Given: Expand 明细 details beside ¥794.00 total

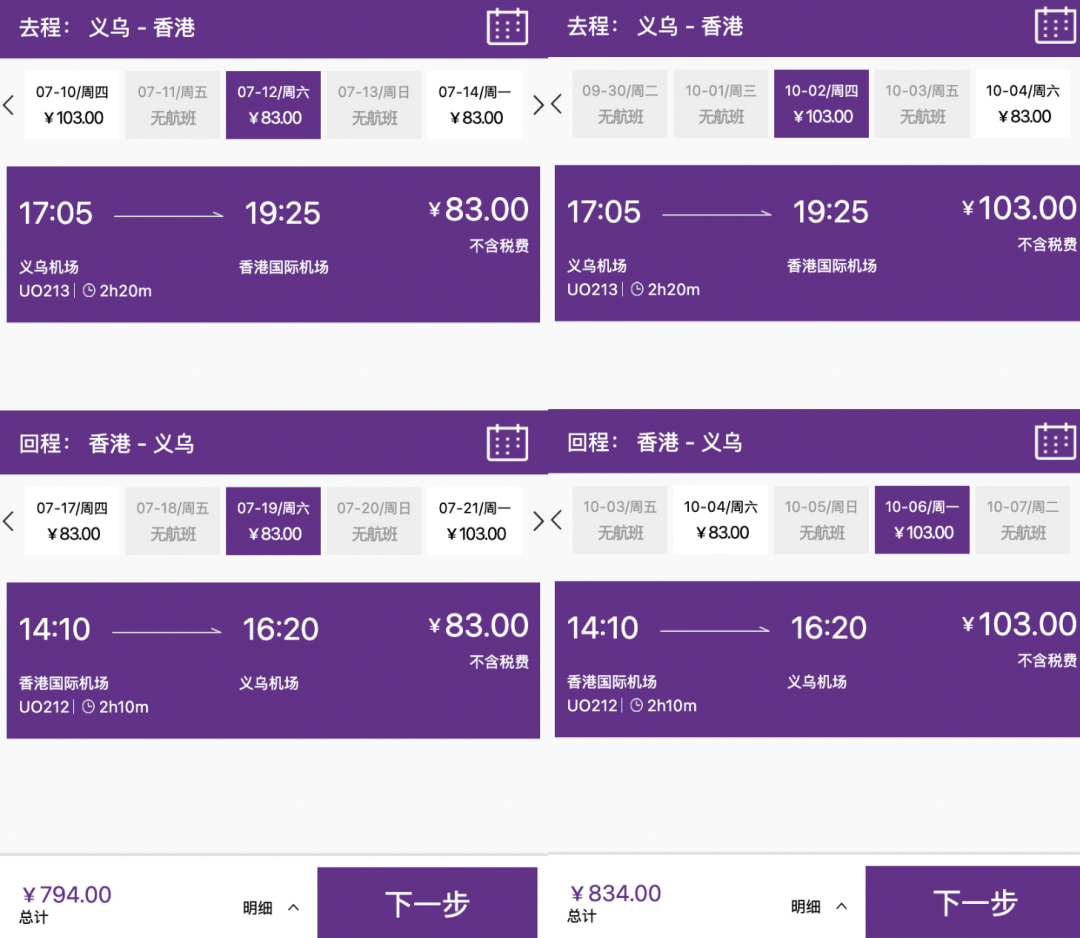Looking at the screenshot, I should (x=271, y=908).
